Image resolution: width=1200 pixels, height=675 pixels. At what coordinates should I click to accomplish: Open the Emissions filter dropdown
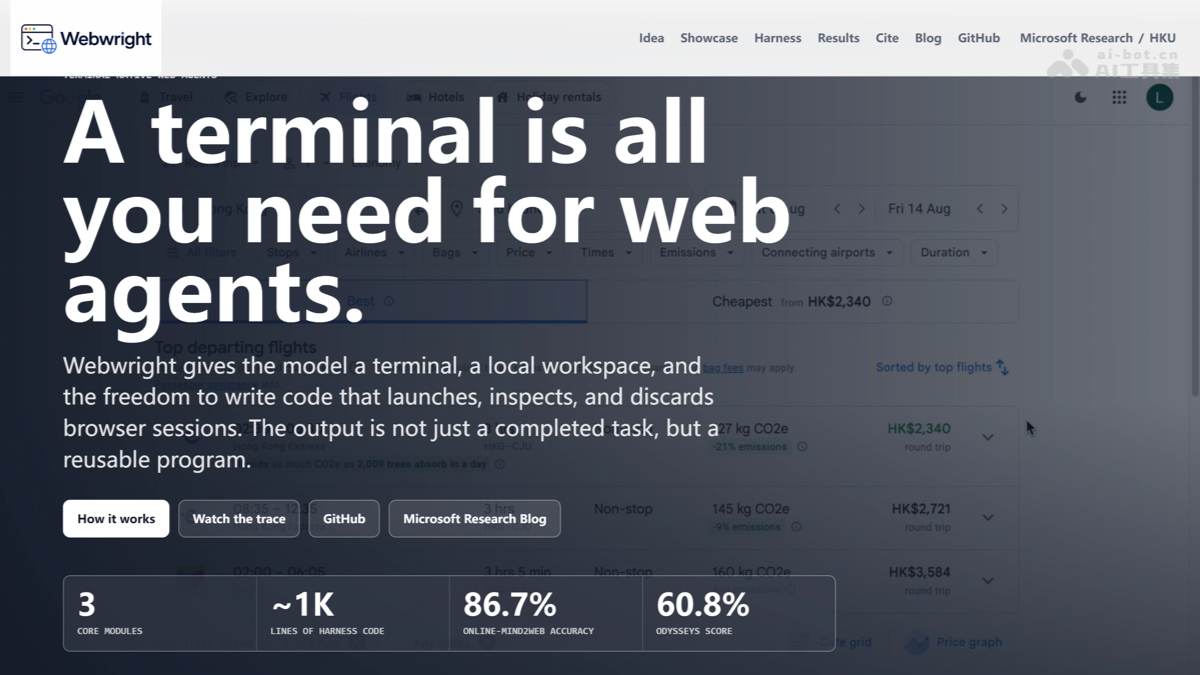pos(696,253)
